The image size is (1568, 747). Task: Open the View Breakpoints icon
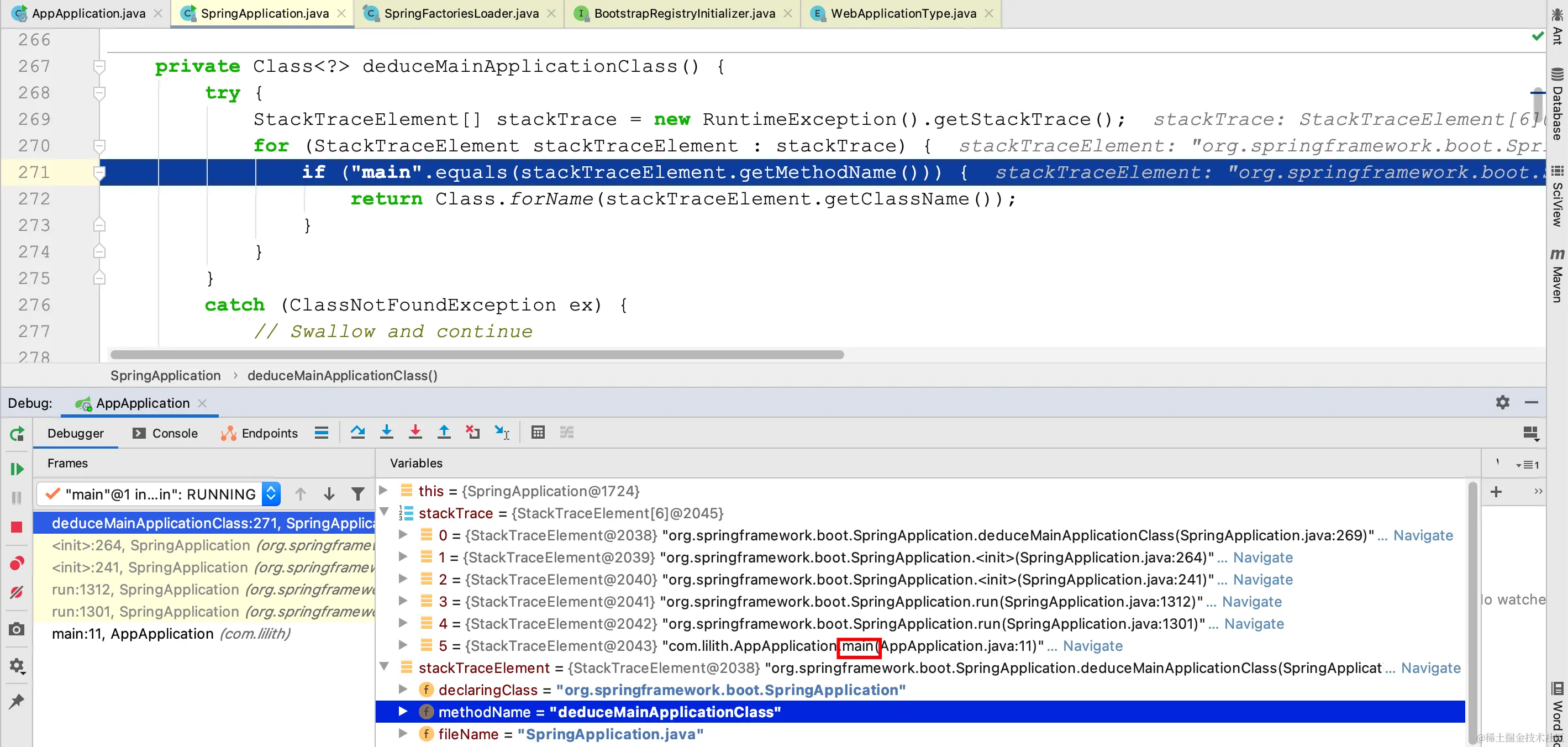point(17,563)
